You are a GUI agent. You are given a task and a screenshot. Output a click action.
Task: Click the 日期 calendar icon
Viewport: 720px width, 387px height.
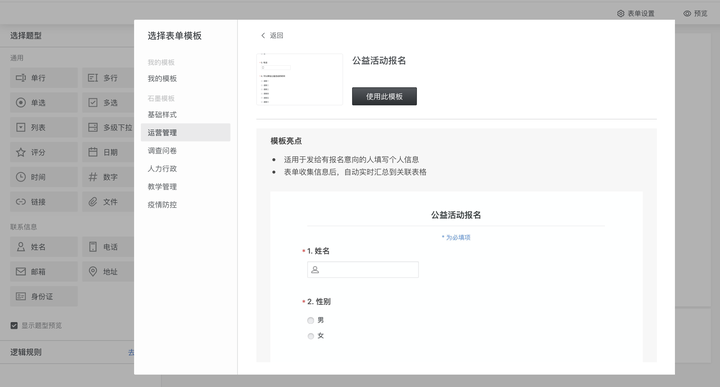tap(93, 152)
